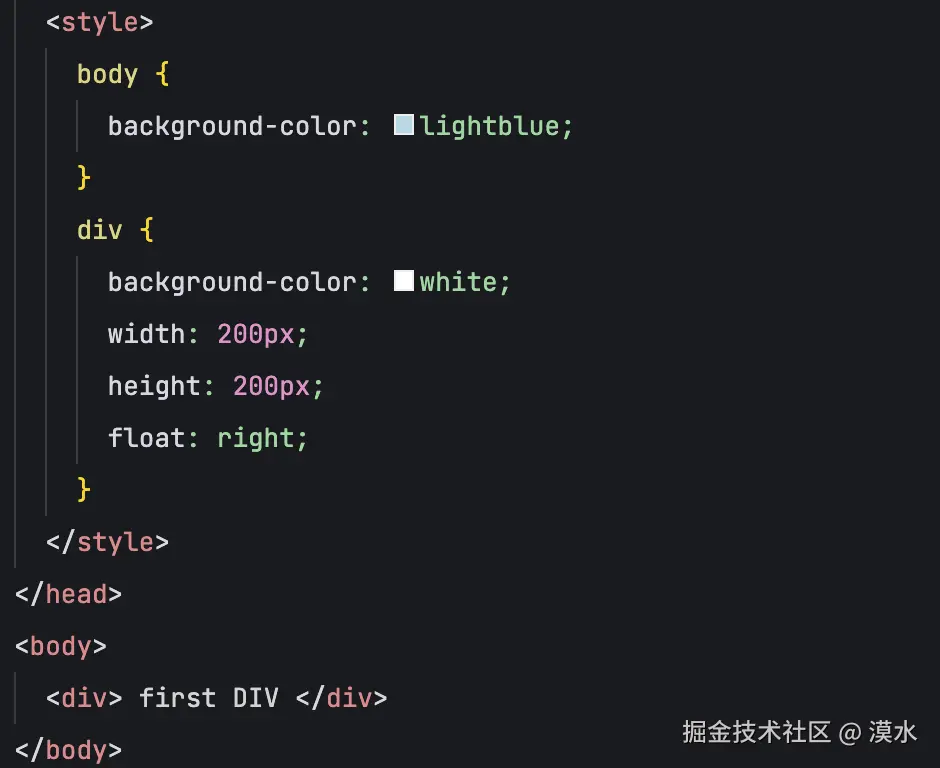
Task: Click the closing brace of body rule
Action: [x=84, y=177]
